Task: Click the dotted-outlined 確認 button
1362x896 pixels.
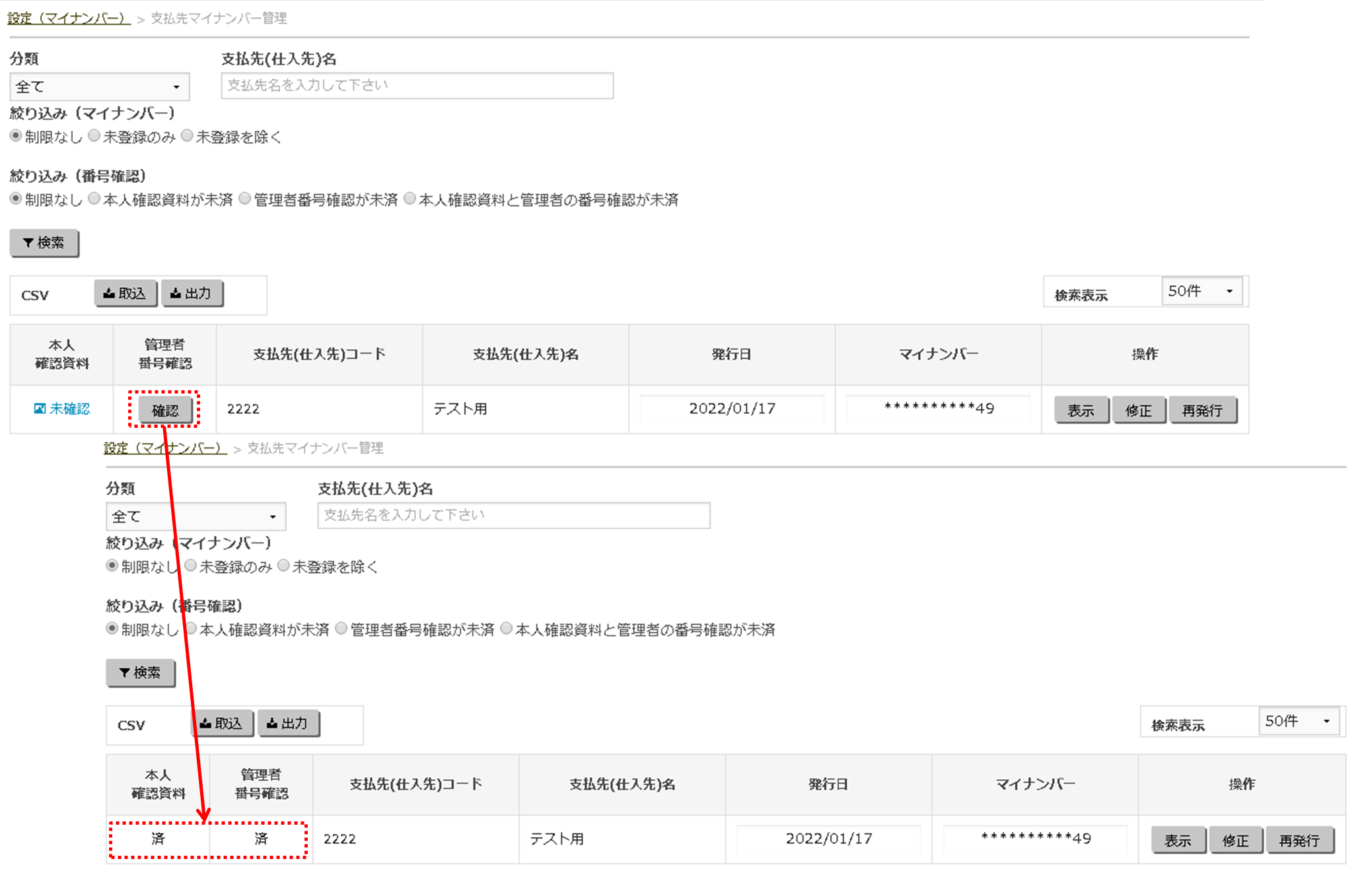Action: pos(164,410)
